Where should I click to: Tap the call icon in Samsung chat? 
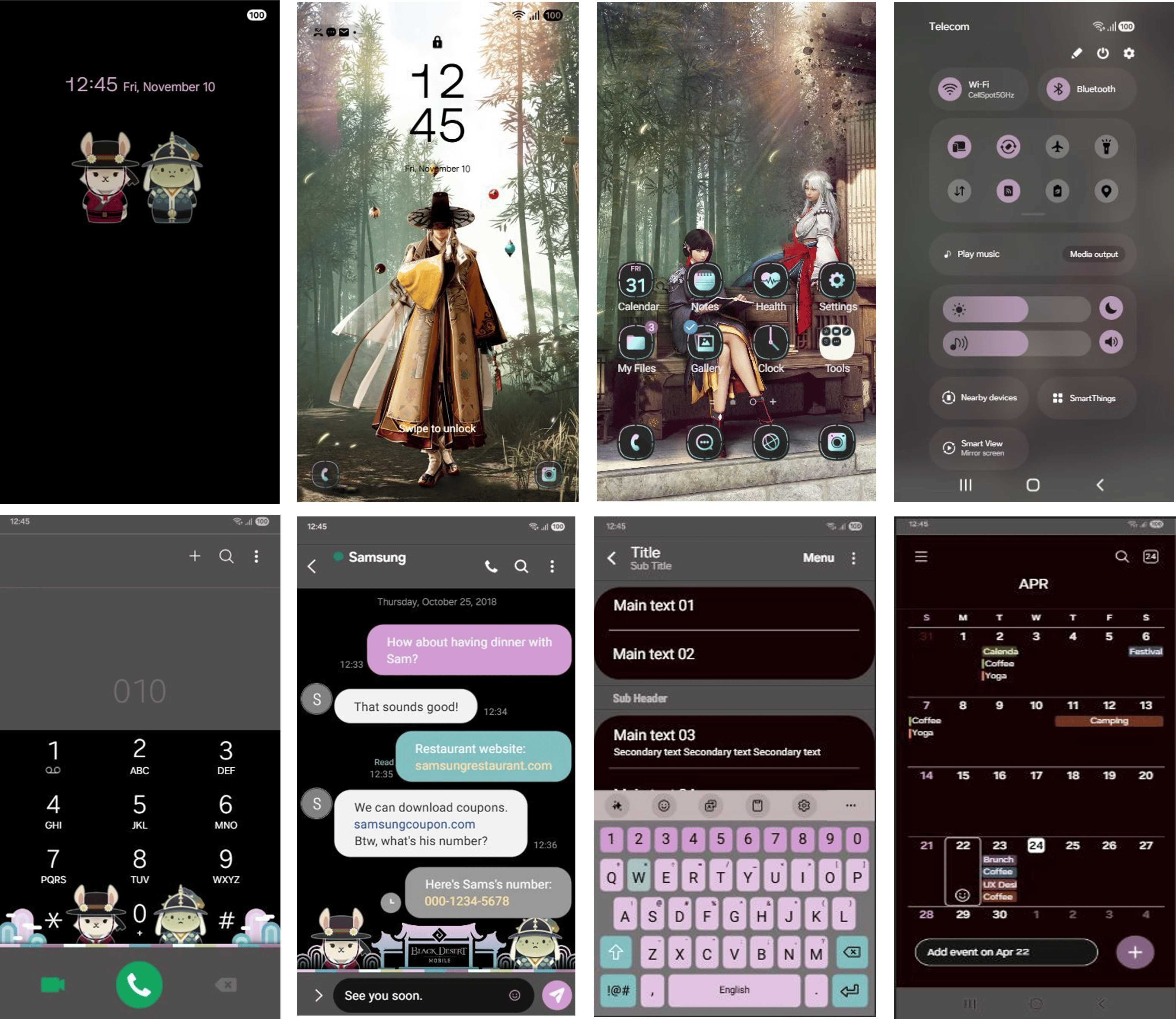click(x=491, y=566)
